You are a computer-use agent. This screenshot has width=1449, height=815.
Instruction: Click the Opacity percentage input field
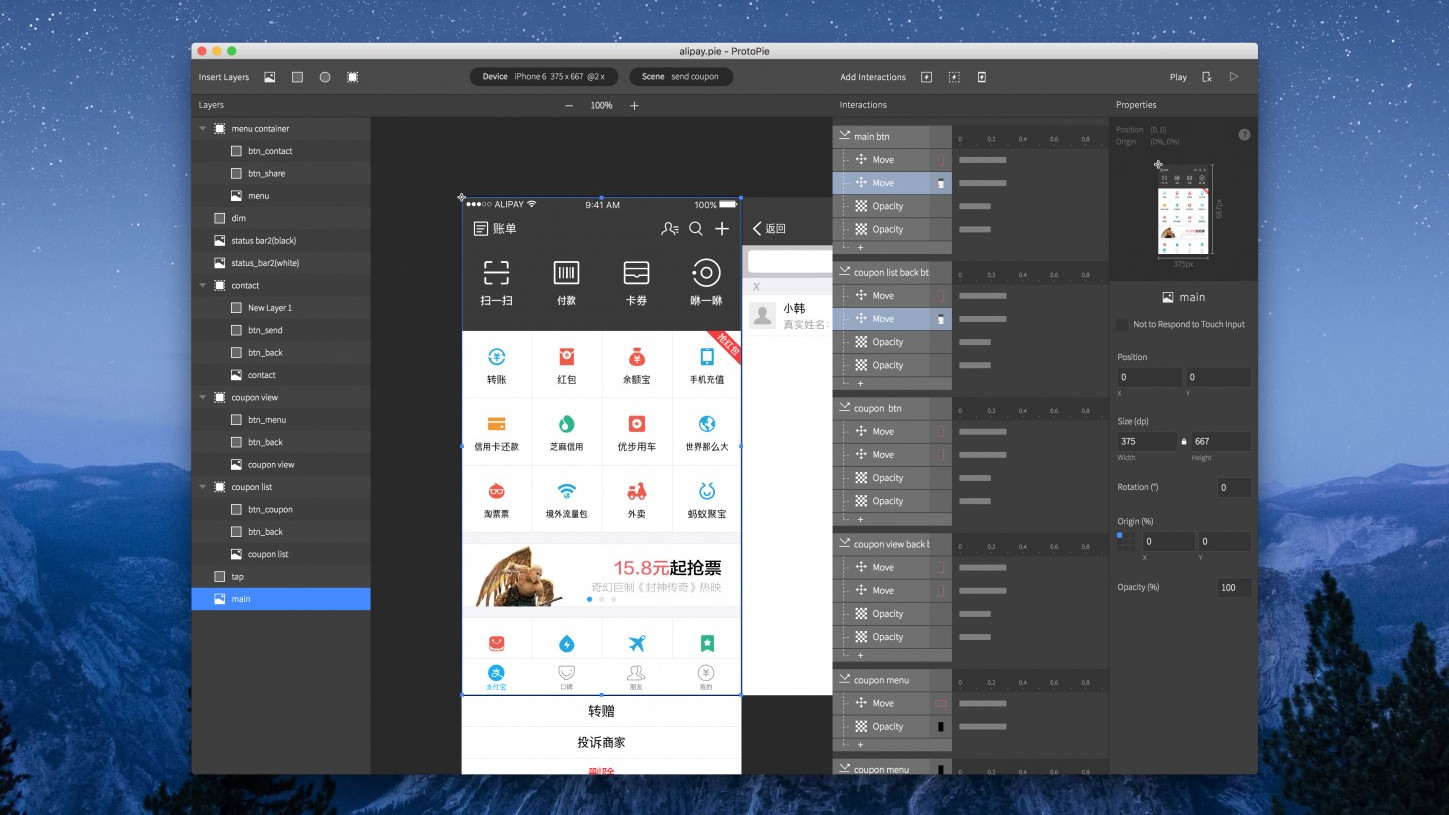pyautogui.click(x=1234, y=587)
